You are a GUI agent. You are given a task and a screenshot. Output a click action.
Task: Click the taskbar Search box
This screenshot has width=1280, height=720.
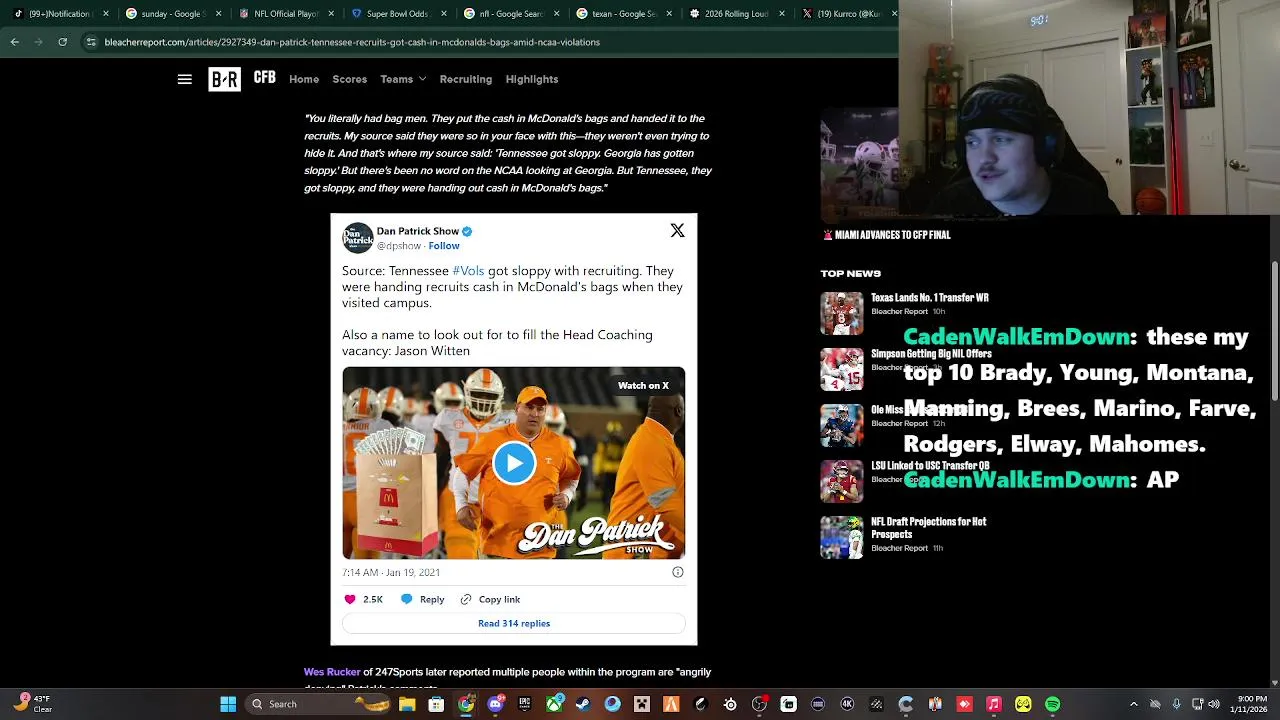click(316, 704)
